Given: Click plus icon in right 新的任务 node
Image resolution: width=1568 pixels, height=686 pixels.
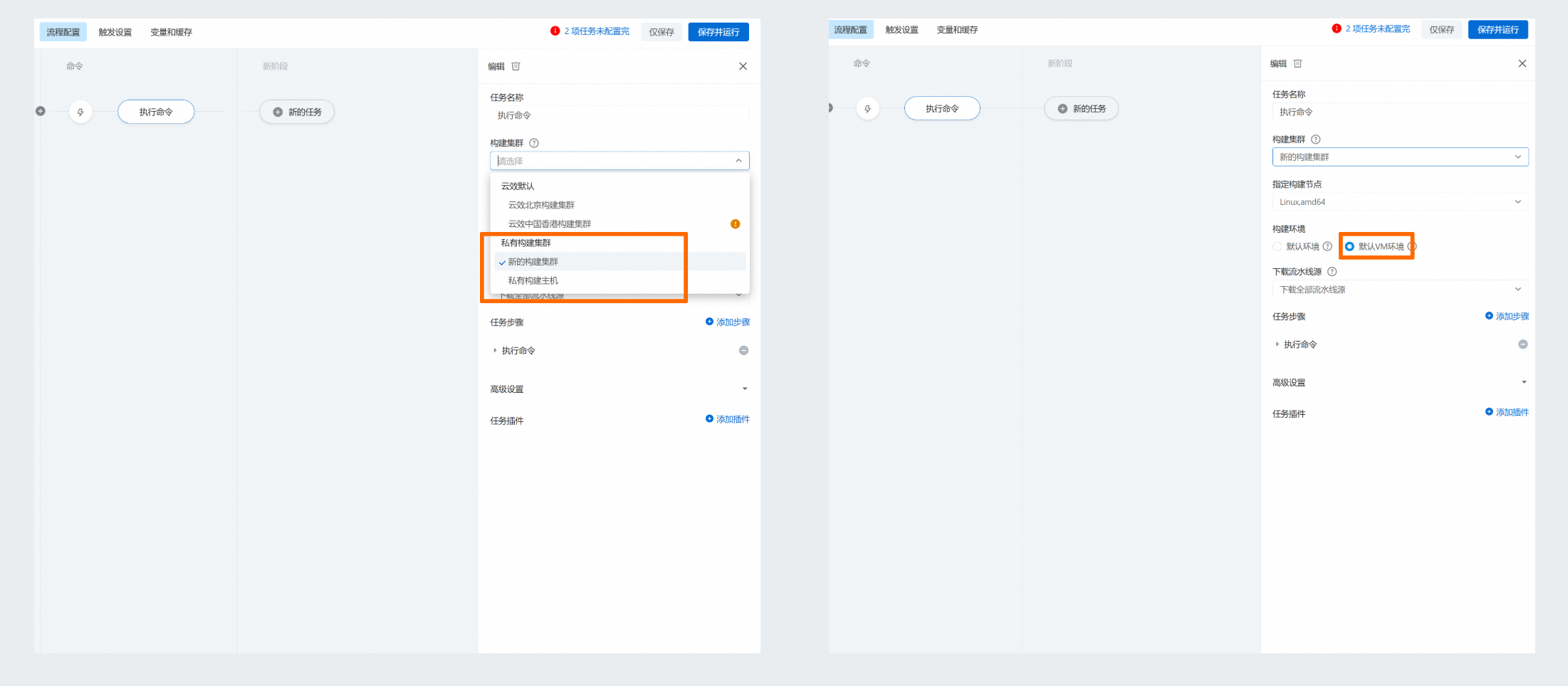Looking at the screenshot, I should click(x=1062, y=109).
